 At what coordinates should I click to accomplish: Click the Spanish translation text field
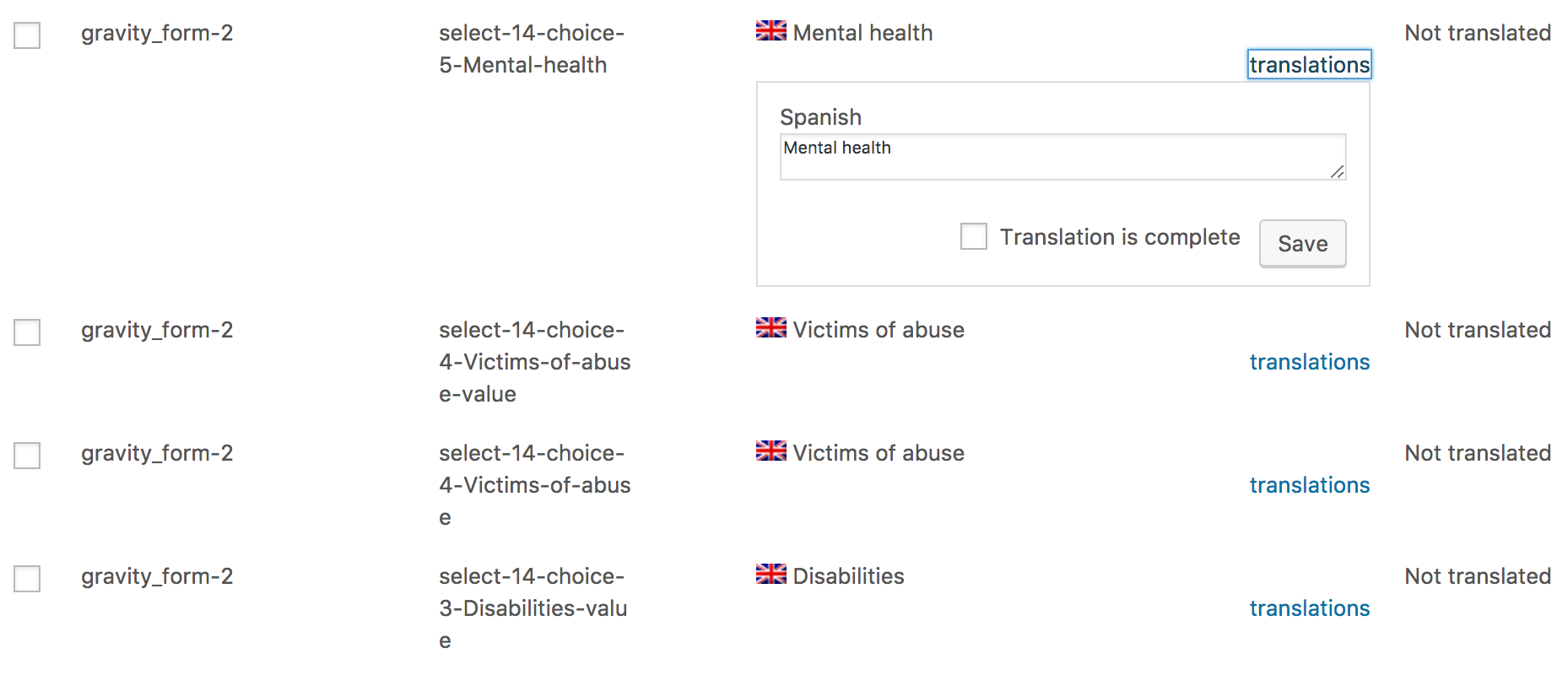coord(1055,157)
